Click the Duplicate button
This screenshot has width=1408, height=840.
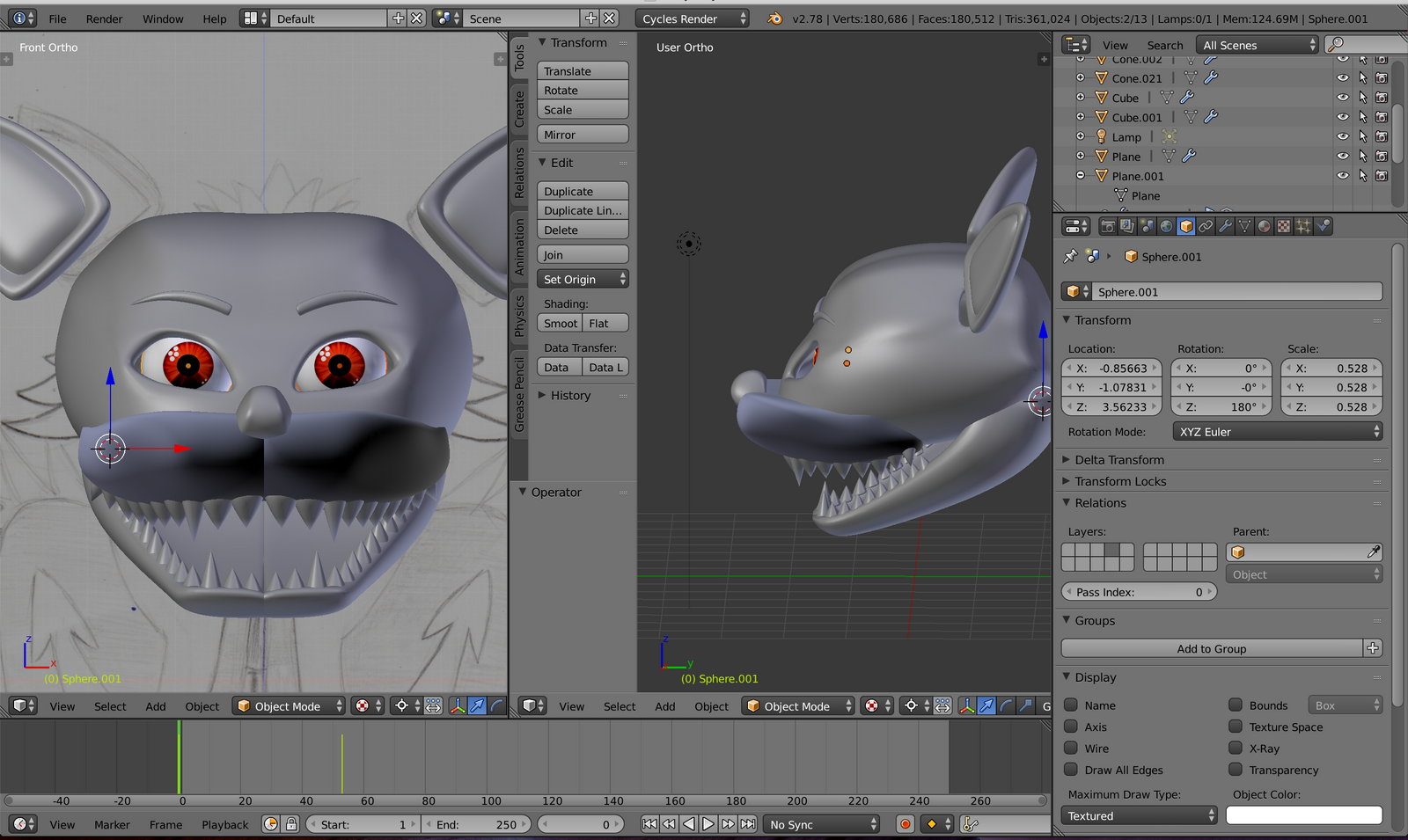[583, 191]
